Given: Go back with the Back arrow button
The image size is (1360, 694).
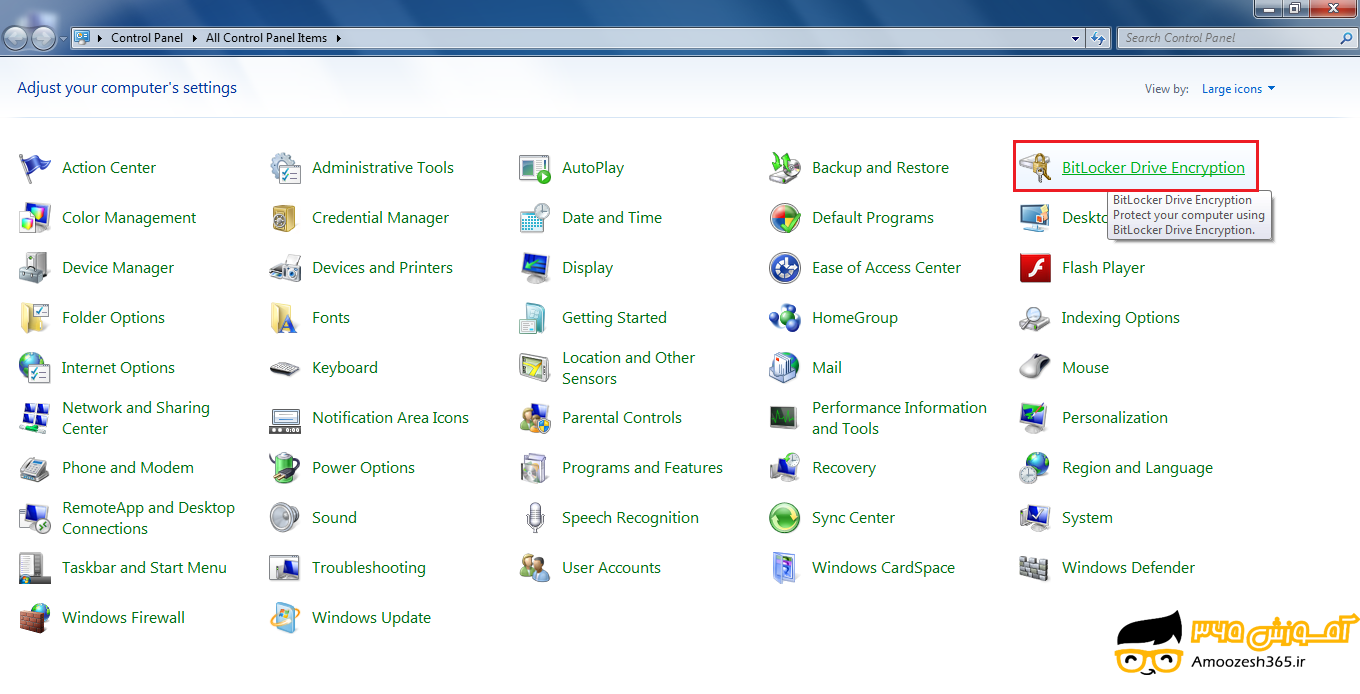Looking at the screenshot, I should pos(17,38).
